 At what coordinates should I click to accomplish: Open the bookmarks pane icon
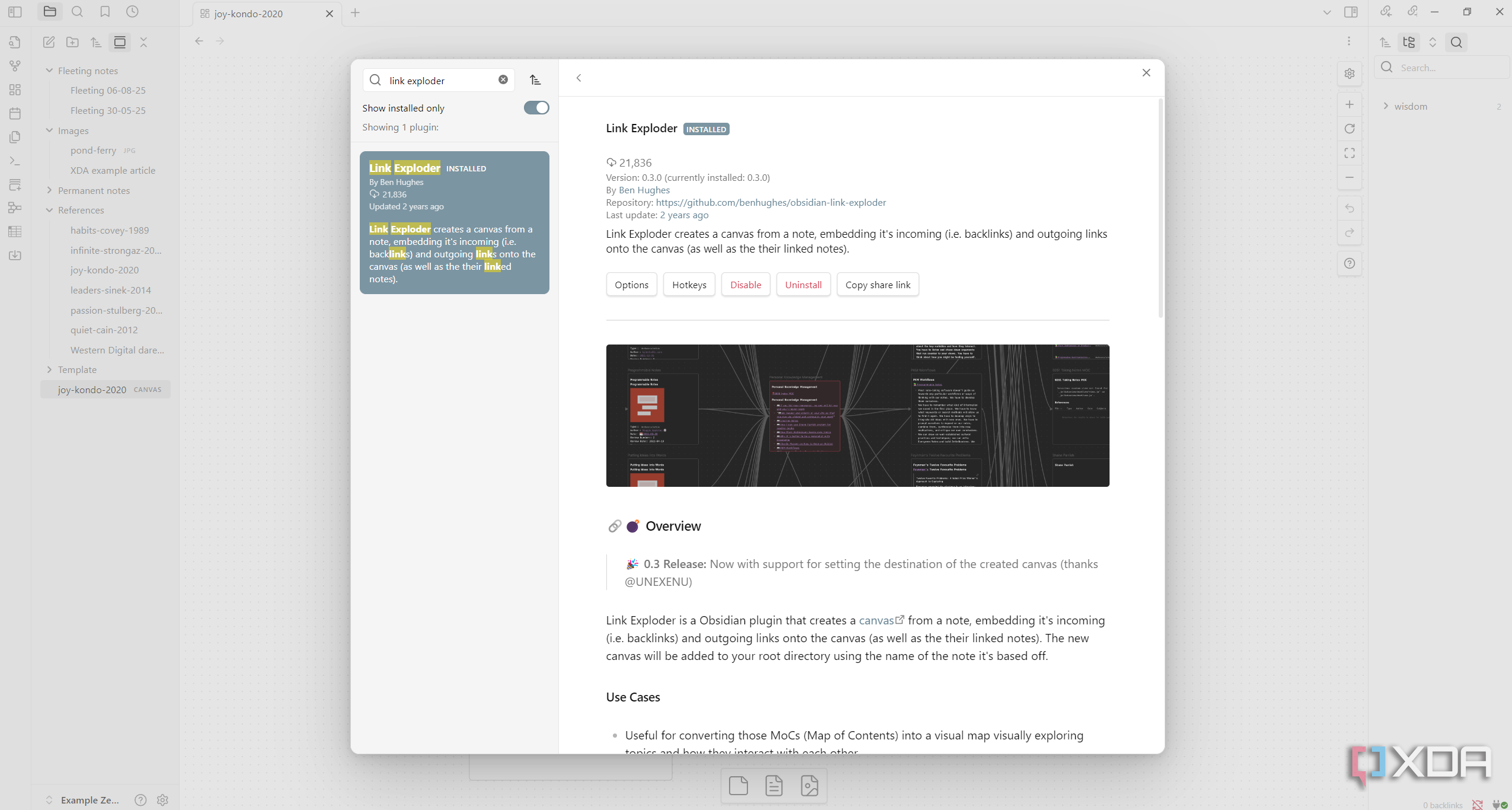[x=105, y=12]
